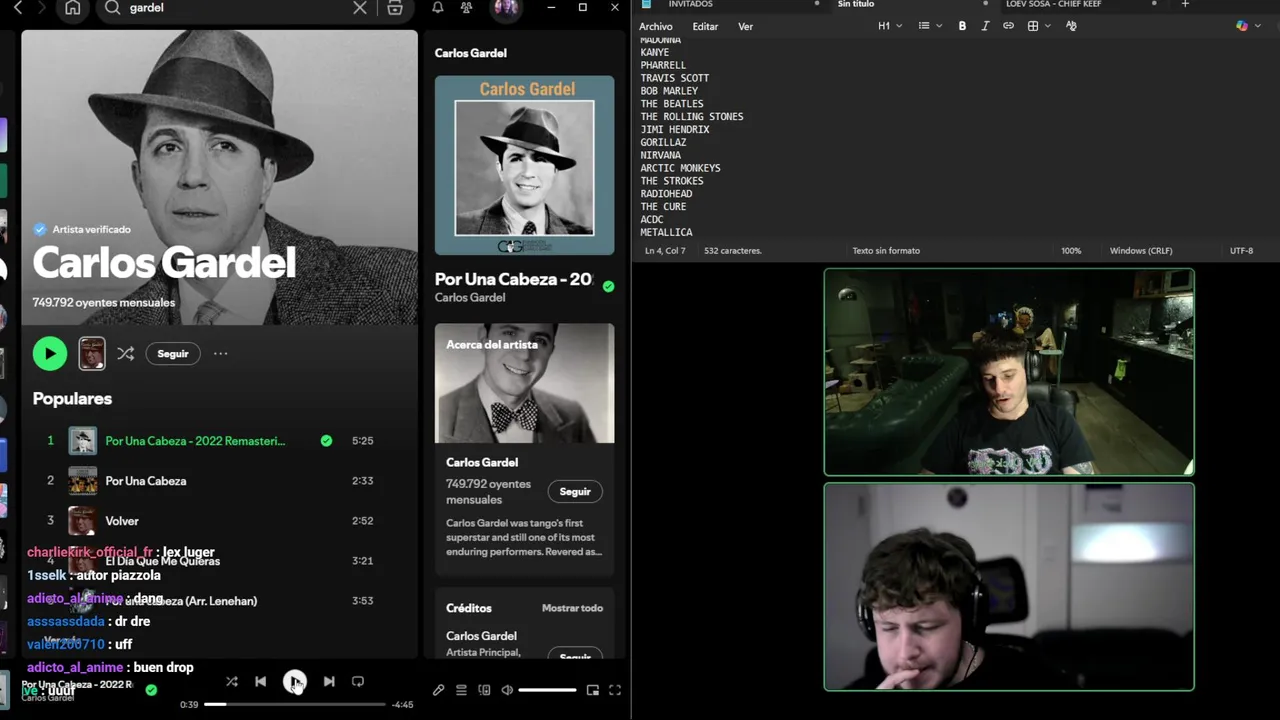Open the miniplayer icon
Viewport: 1280px width, 720px height.
pyautogui.click(x=592, y=690)
